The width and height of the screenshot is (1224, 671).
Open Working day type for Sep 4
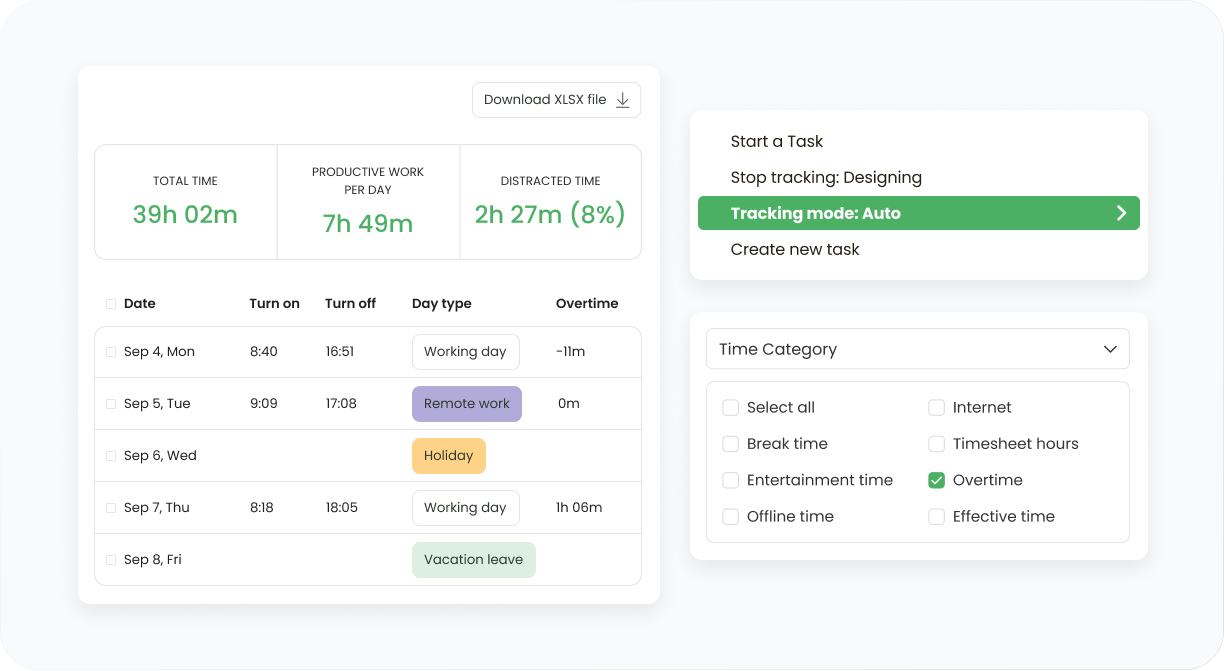(466, 352)
